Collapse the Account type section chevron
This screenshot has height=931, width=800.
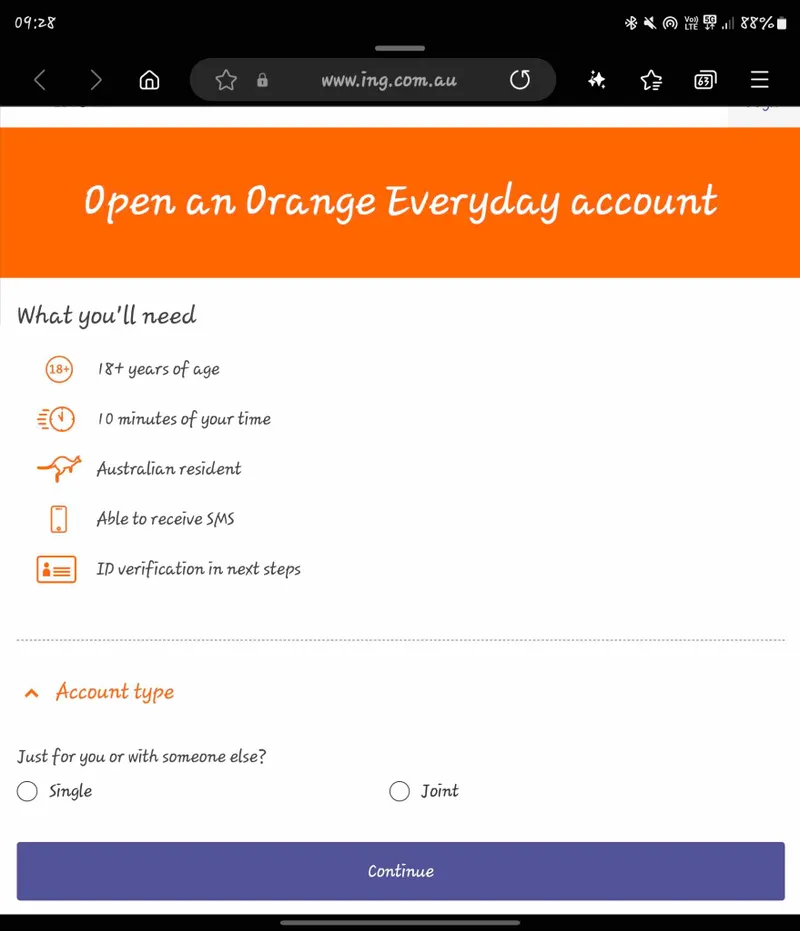click(31, 693)
